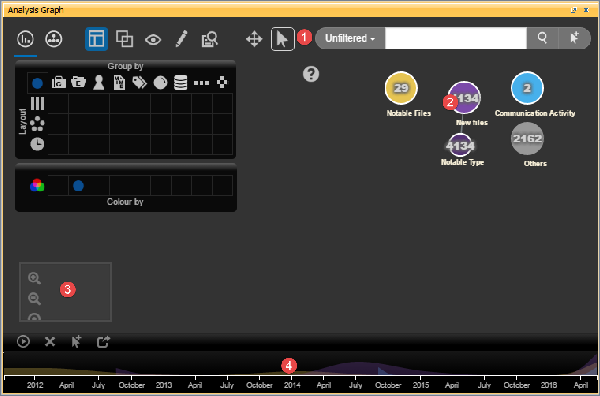
Task: Open the statistics chart view icon
Action: pos(25,39)
